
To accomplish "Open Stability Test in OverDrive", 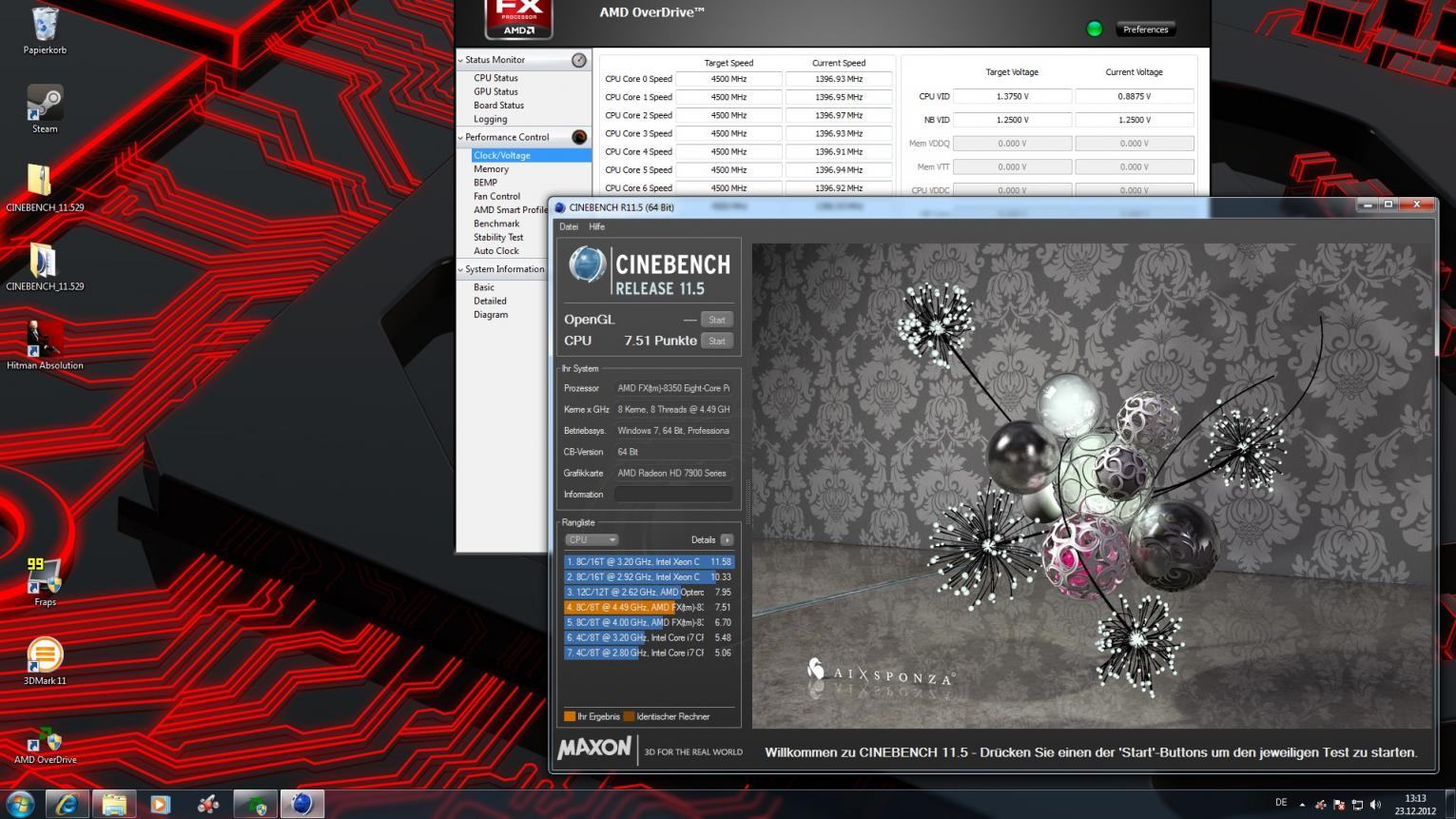I will point(498,238).
